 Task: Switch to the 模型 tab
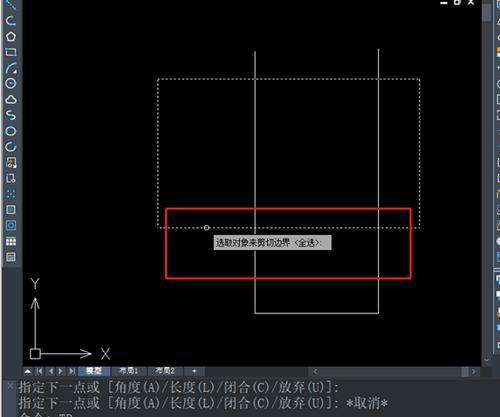(x=94, y=371)
